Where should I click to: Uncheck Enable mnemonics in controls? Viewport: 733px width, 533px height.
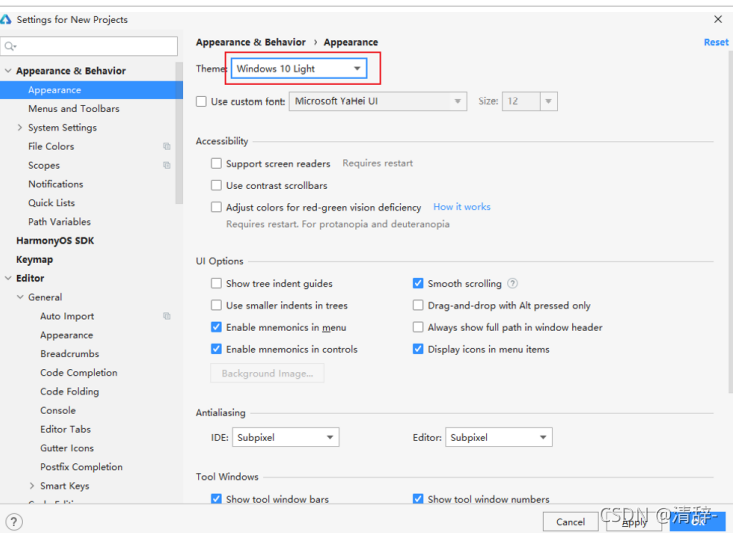tap(216, 349)
